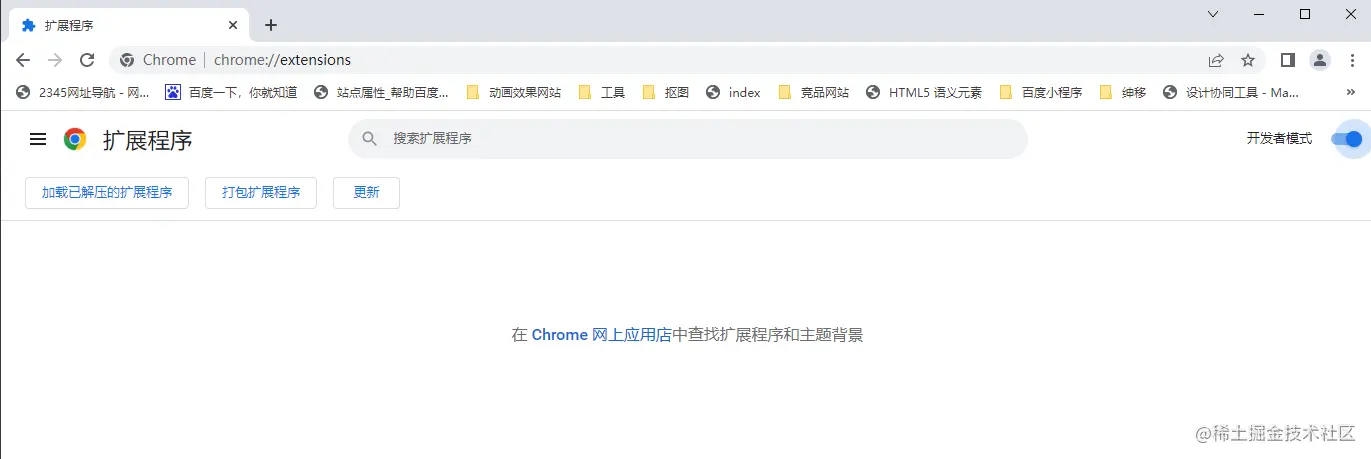Click the site info Chrome icon
Image resolution: width=1371 pixels, height=459 pixels.
tap(127, 60)
